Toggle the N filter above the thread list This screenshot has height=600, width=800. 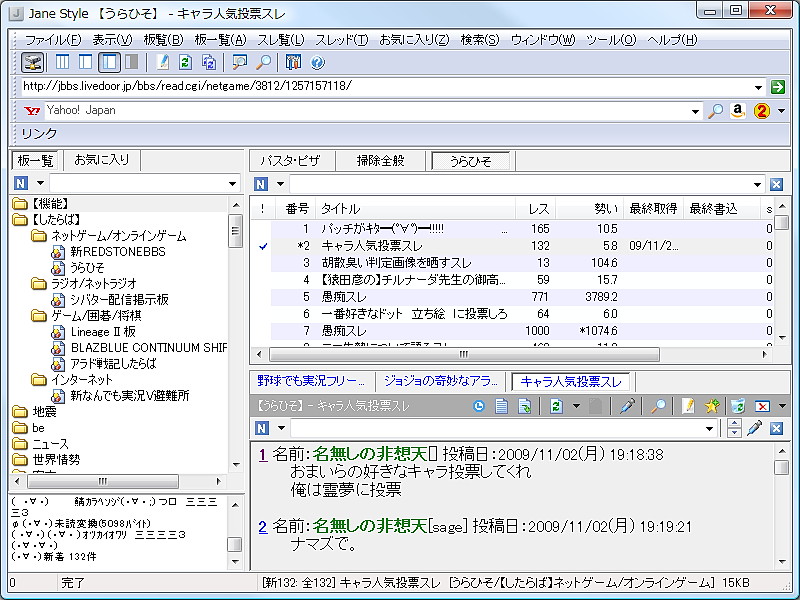coord(263,183)
